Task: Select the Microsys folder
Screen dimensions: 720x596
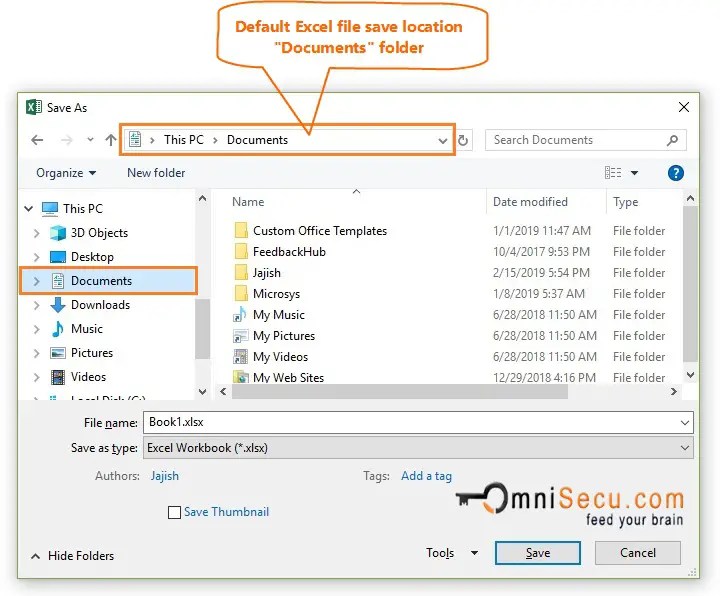Action: pos(276,294)
